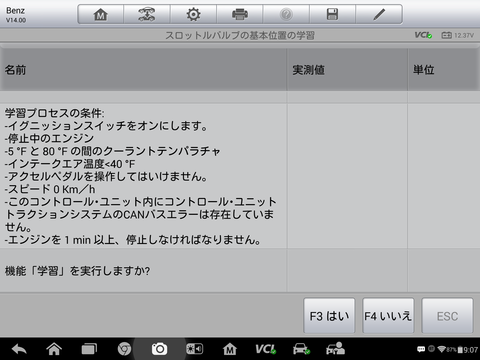The width and height of the screenshot is (480, 360).
Task: Tap the Wi-Fi status icon
Action: pos(442,349)
